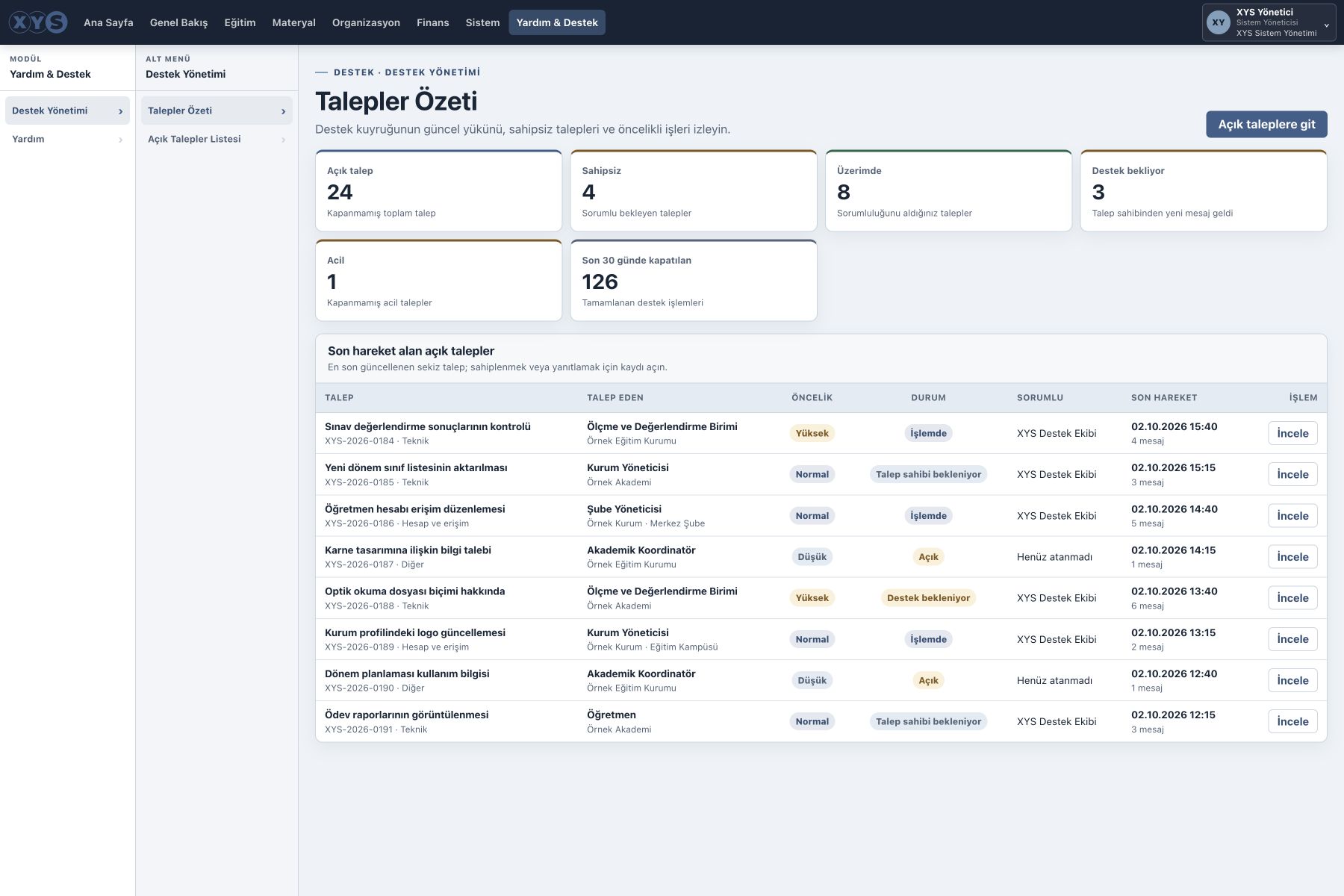The image size is (1344, 896).
Task: Expand the Destek Yönetimi sidebar chevron
Action: tap(120, 111)
